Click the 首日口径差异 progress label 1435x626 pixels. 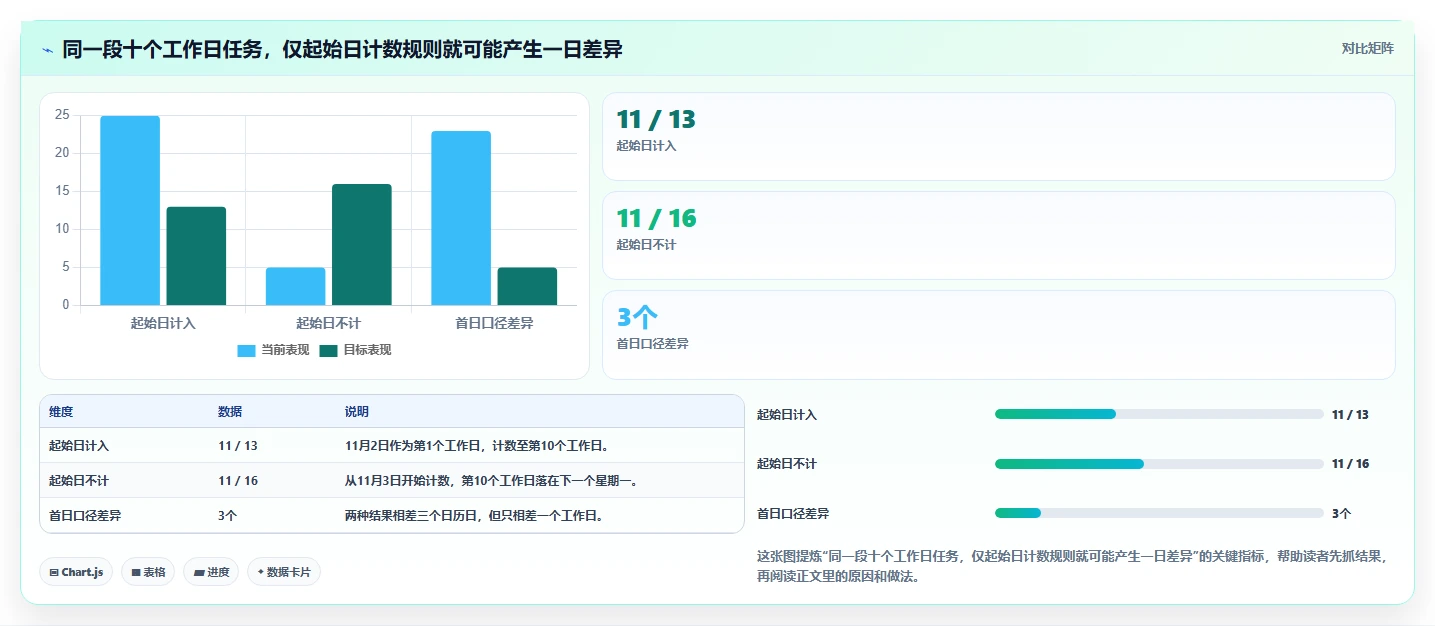(x=793, y=513)
